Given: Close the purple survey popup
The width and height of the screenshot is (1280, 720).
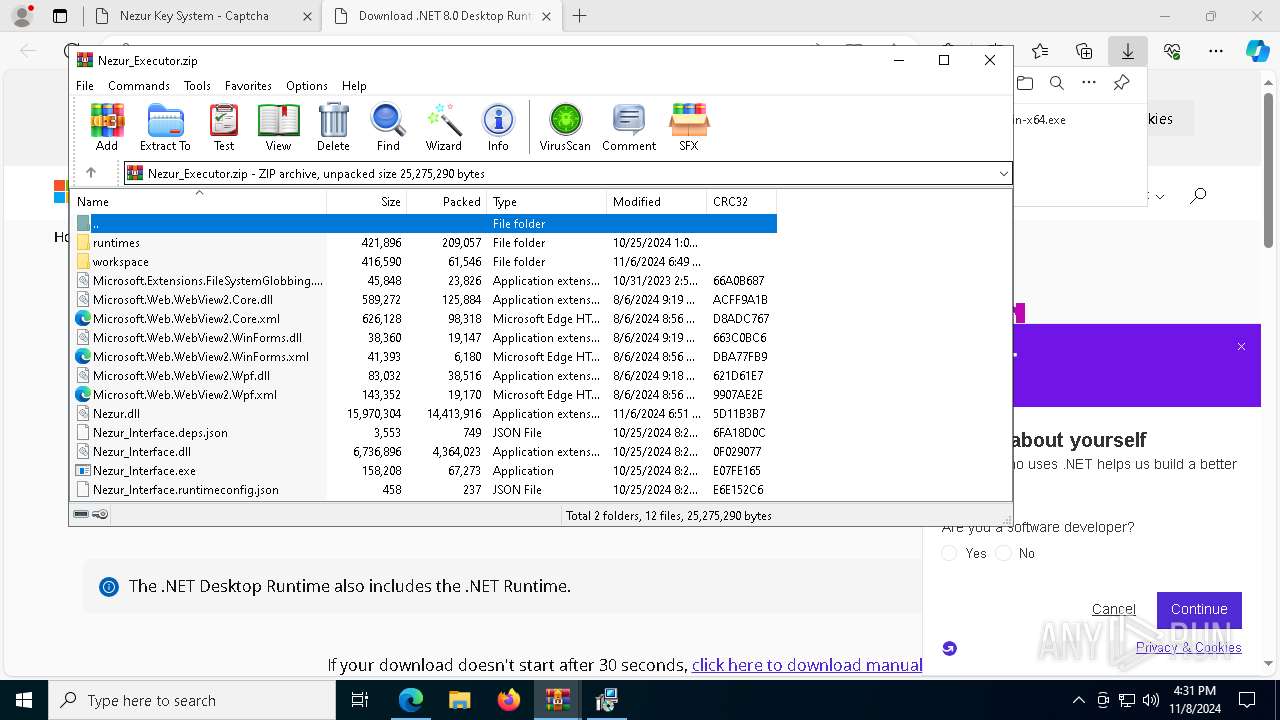Looking at the screenshot, I should [x=1241, y=347].
